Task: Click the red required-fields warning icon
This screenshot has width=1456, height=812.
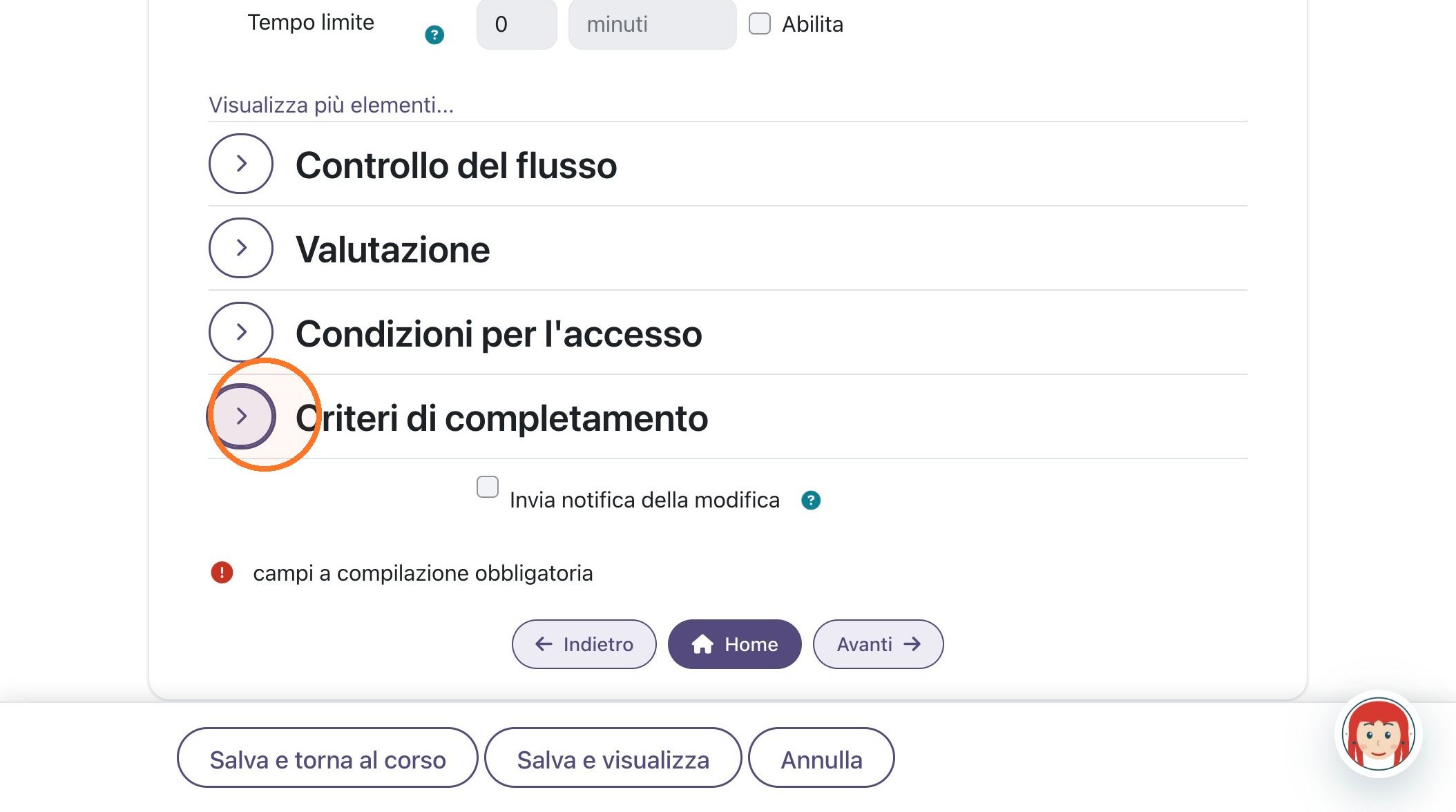Action: pos(222,572)
